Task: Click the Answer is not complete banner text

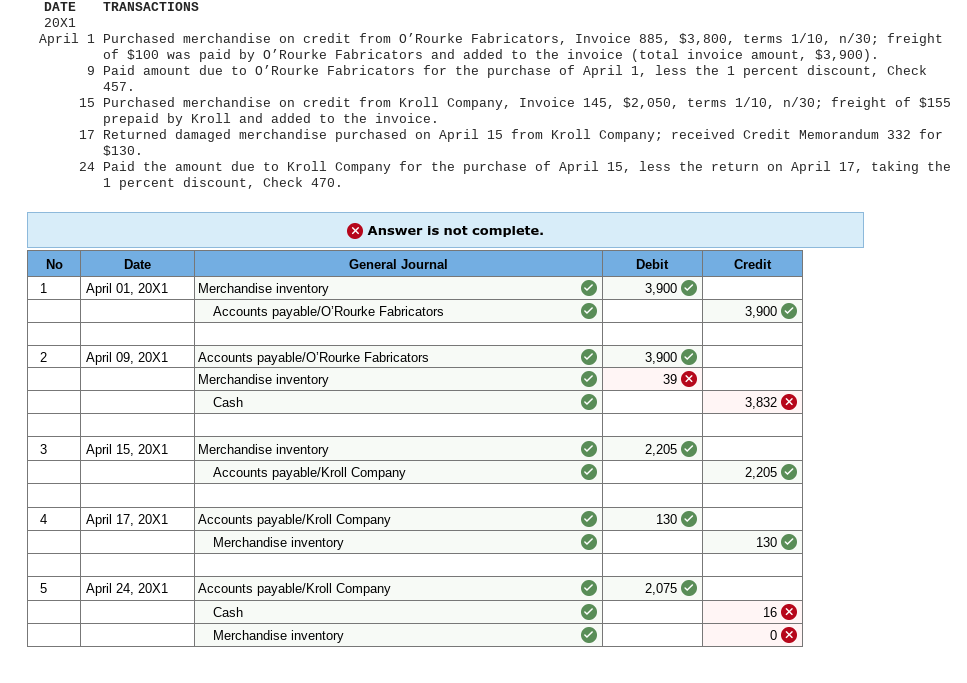Action: point(455,230)
